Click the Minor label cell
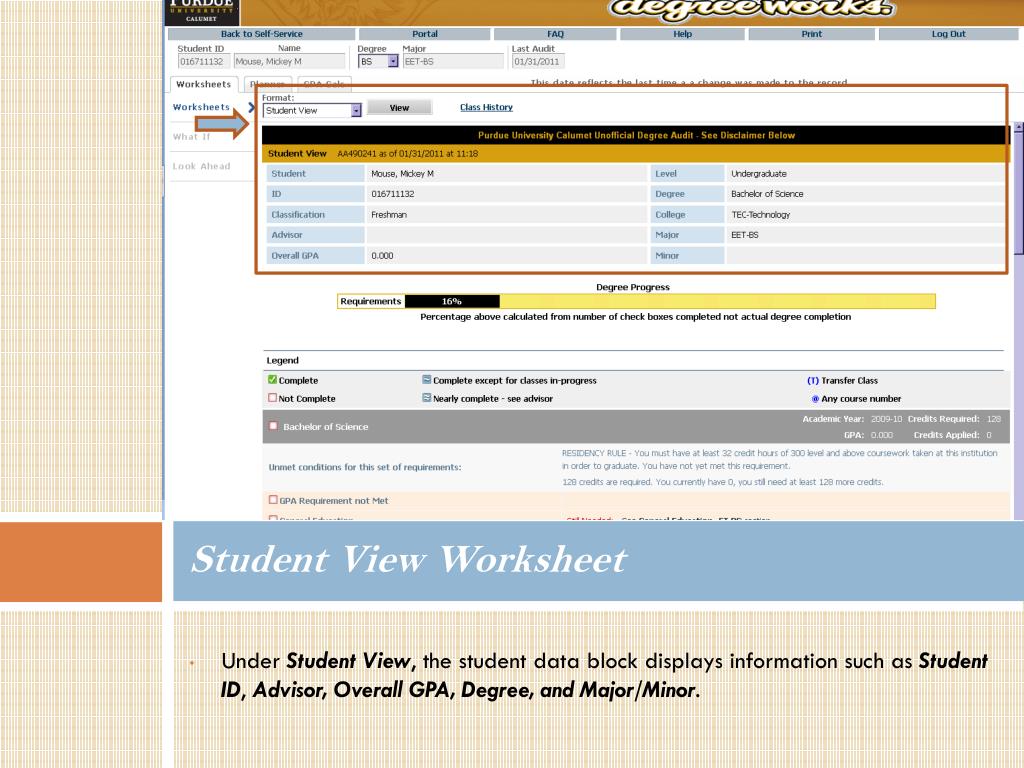 point(687,255)
